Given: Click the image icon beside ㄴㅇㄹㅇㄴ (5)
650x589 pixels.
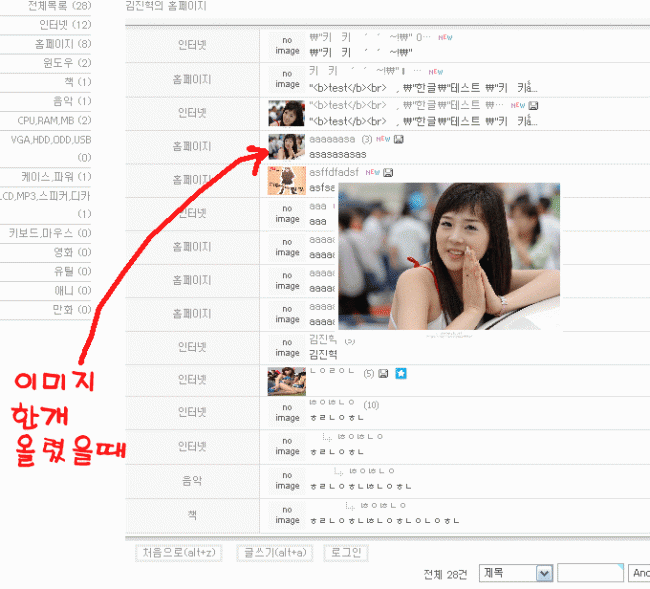Looking at the screenshot, I should 384,374.
